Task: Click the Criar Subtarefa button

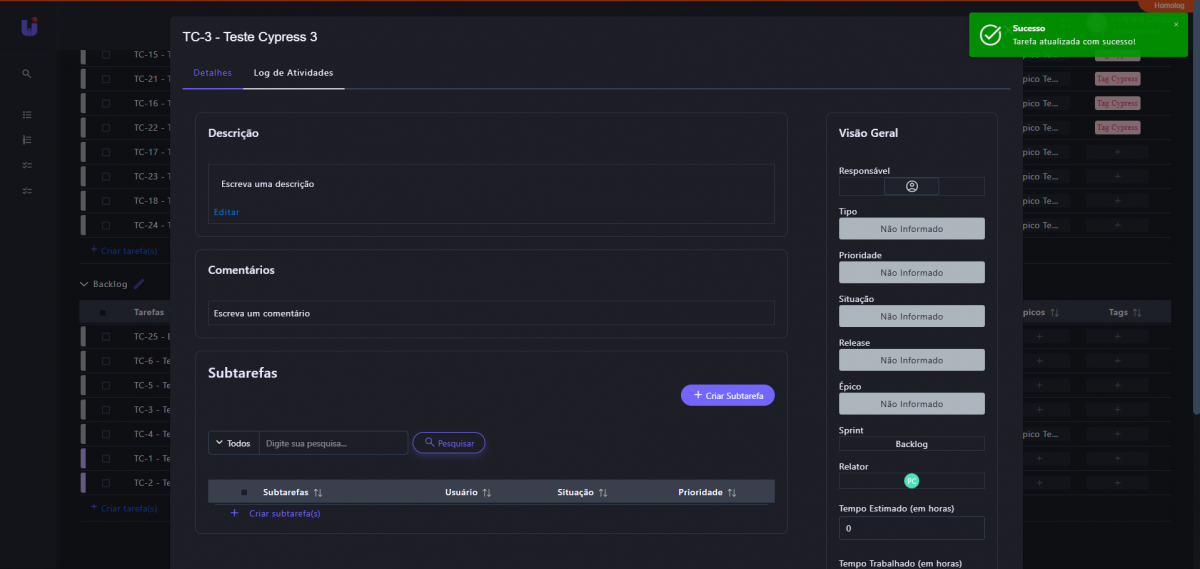Action: pyautogui.click(x=727, y=396)
